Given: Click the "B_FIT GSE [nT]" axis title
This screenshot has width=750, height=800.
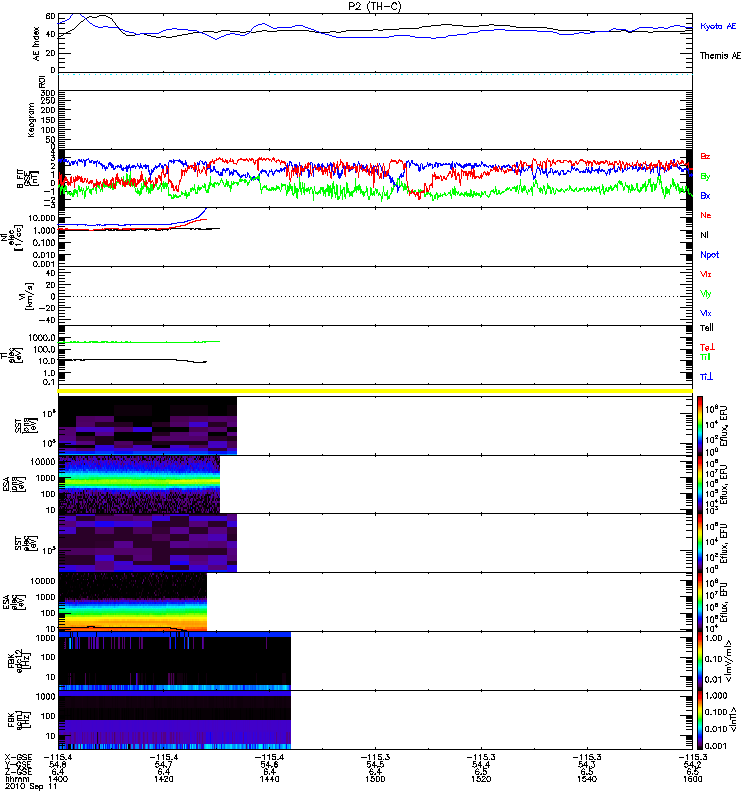Looking at the screenshot, I should pos(28,179).
